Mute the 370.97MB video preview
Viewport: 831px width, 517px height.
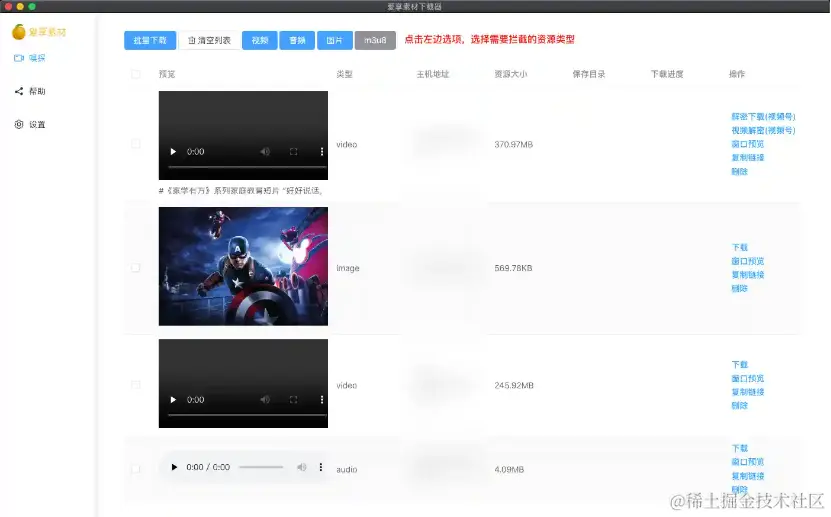tap(265, 151)
